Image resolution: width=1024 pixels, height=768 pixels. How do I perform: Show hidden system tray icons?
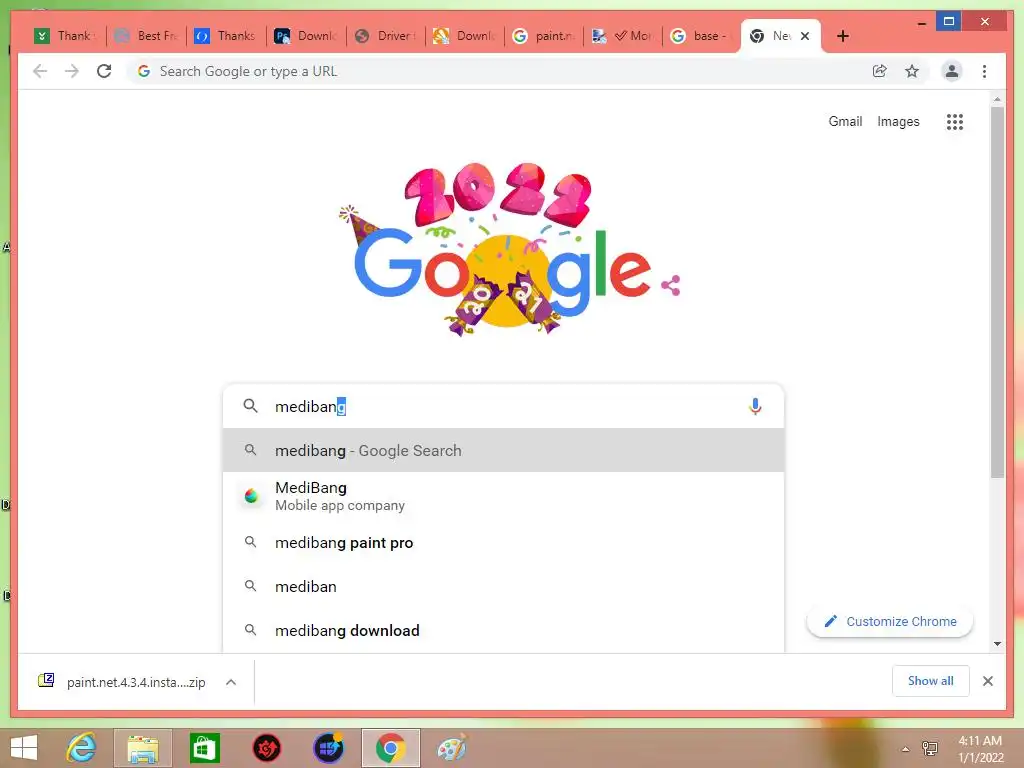pyautogui.click(x=905, y=749)
